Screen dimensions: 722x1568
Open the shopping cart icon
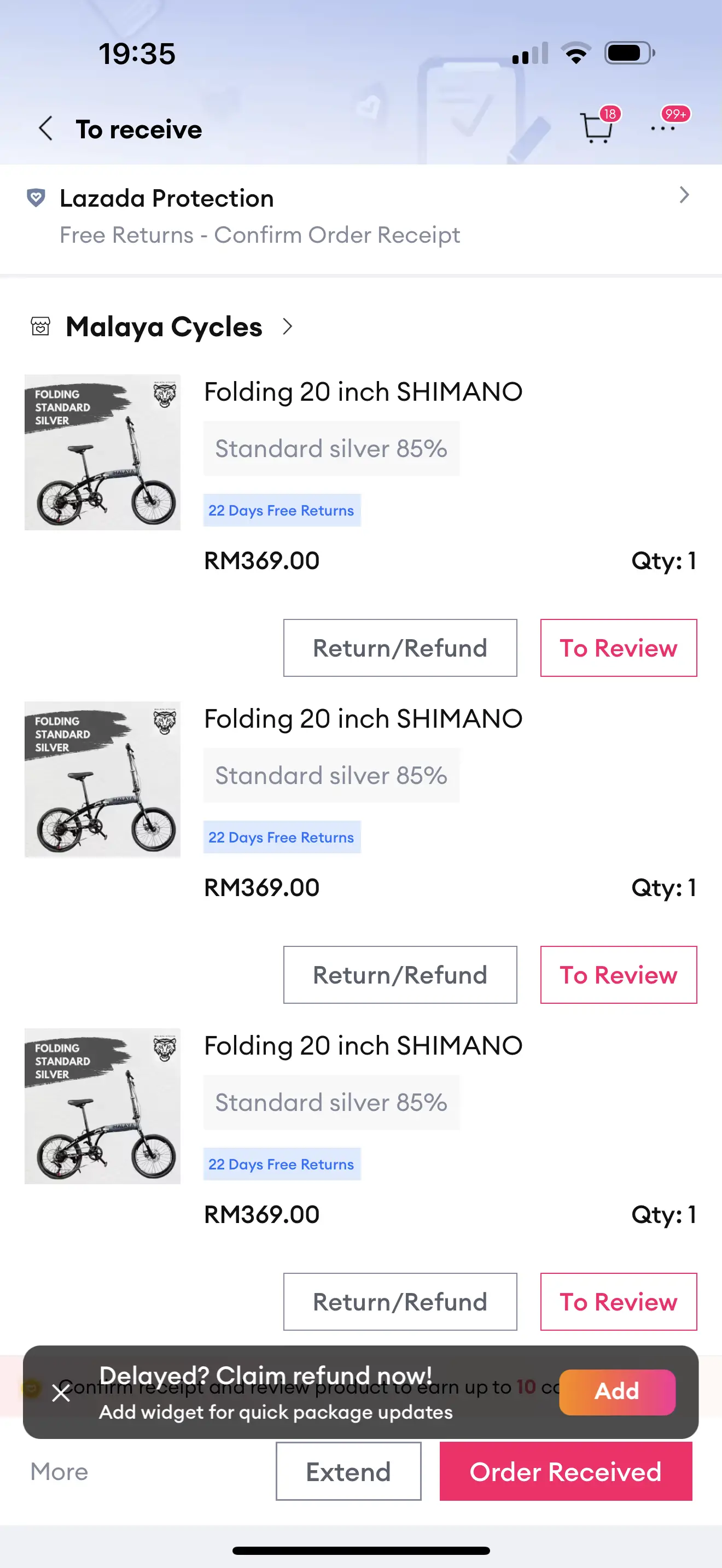tap(596, 127)
